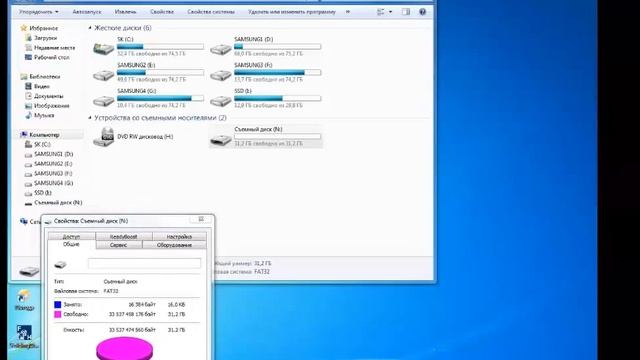640x360 pixels.
Task: Click Извлечь to eject the disk
Action: pos(125,12)
